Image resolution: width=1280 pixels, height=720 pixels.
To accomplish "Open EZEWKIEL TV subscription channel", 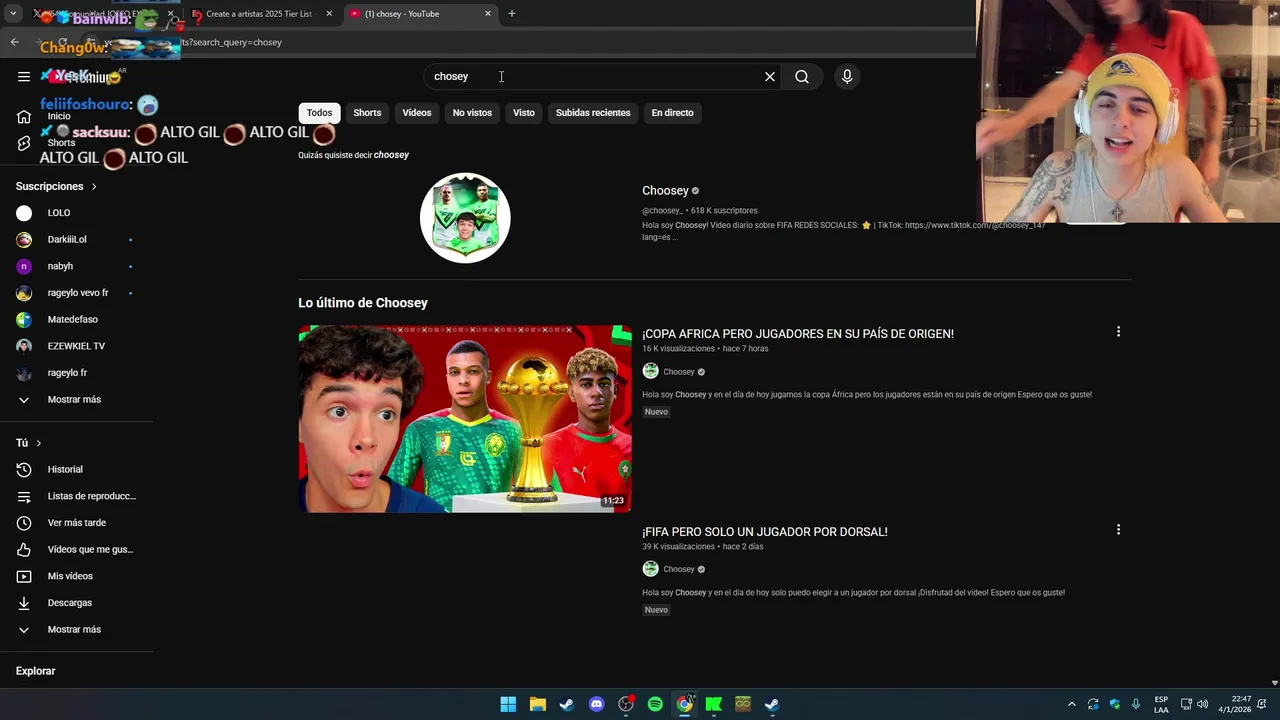I will (76, 346).
